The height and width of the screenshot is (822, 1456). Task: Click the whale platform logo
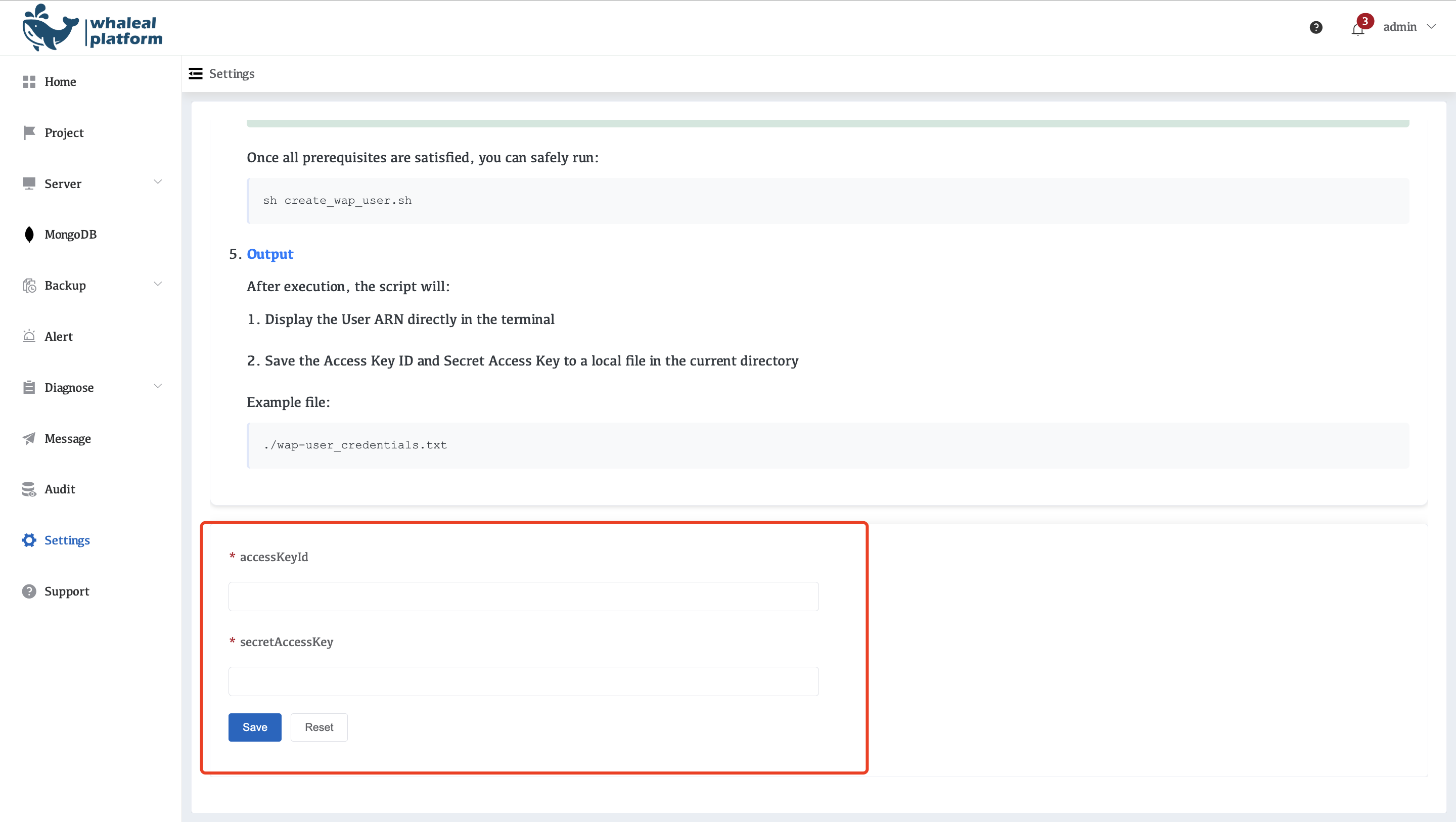tap(92, 28)
